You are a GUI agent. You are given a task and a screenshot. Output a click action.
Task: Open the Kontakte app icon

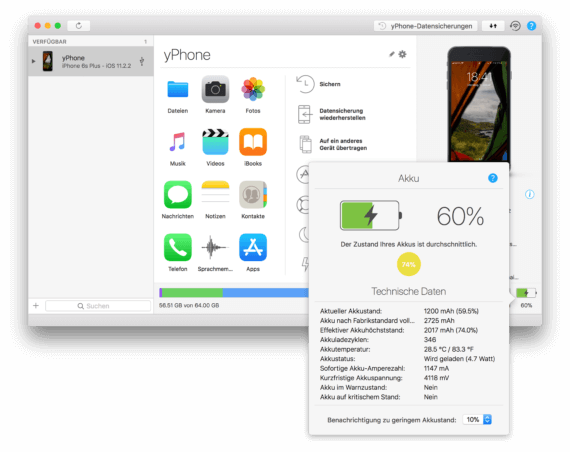point(253,195)
